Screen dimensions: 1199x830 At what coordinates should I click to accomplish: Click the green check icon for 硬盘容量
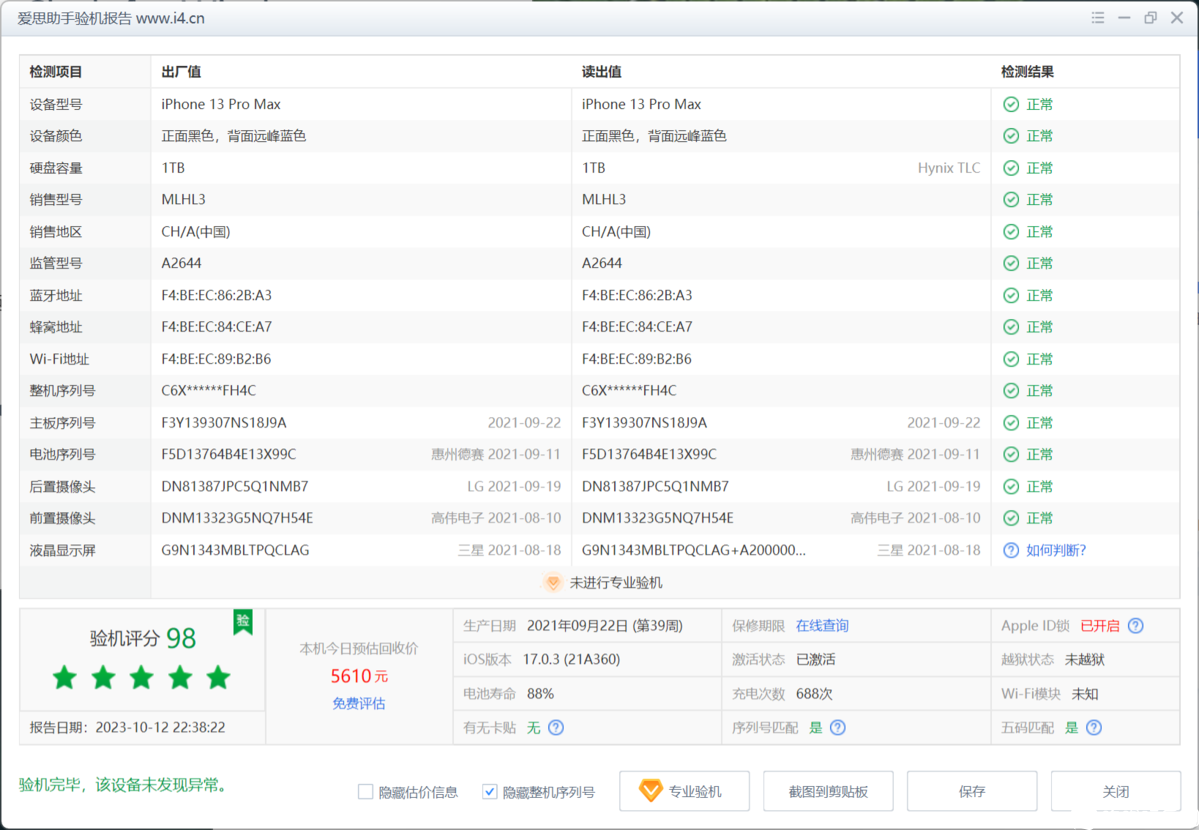tap(1011, 168)
